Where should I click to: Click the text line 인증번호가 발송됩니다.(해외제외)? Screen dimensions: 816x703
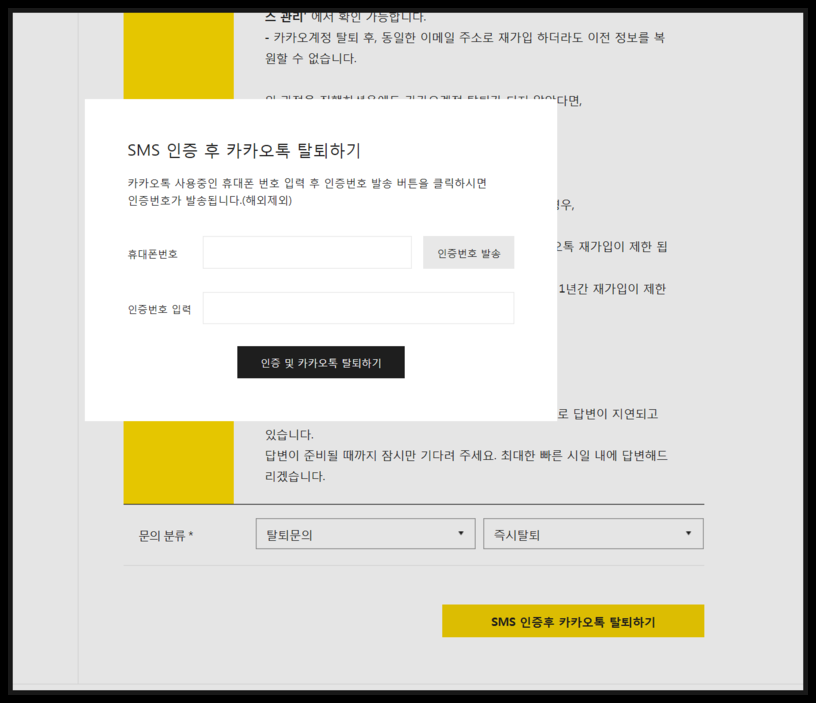click(210, 200)
